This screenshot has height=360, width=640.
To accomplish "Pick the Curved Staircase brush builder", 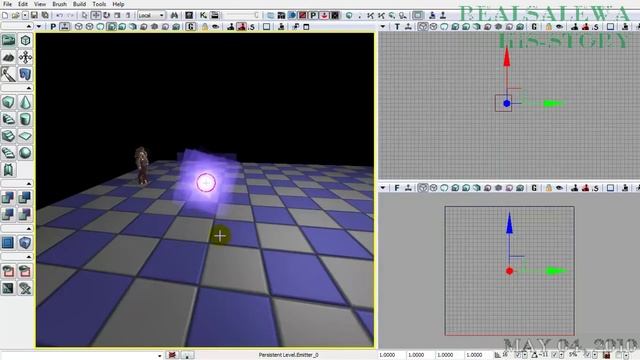I will (x=8, y=119).
